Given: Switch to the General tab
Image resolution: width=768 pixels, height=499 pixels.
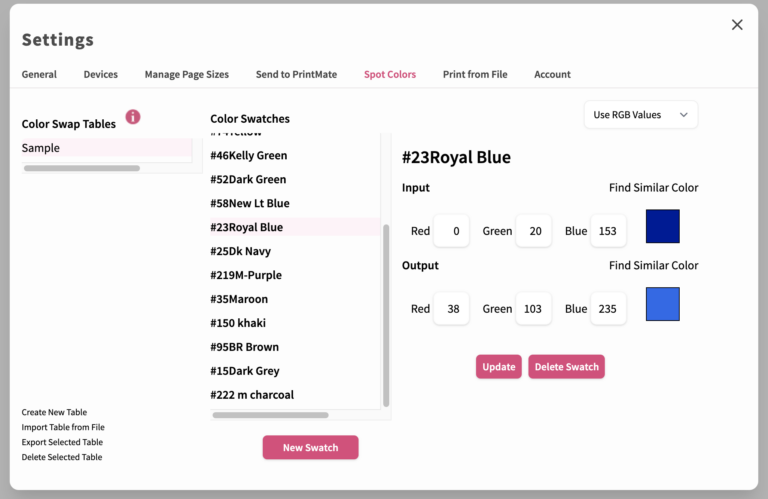Looking at the screenshot, I should [39, 74].
